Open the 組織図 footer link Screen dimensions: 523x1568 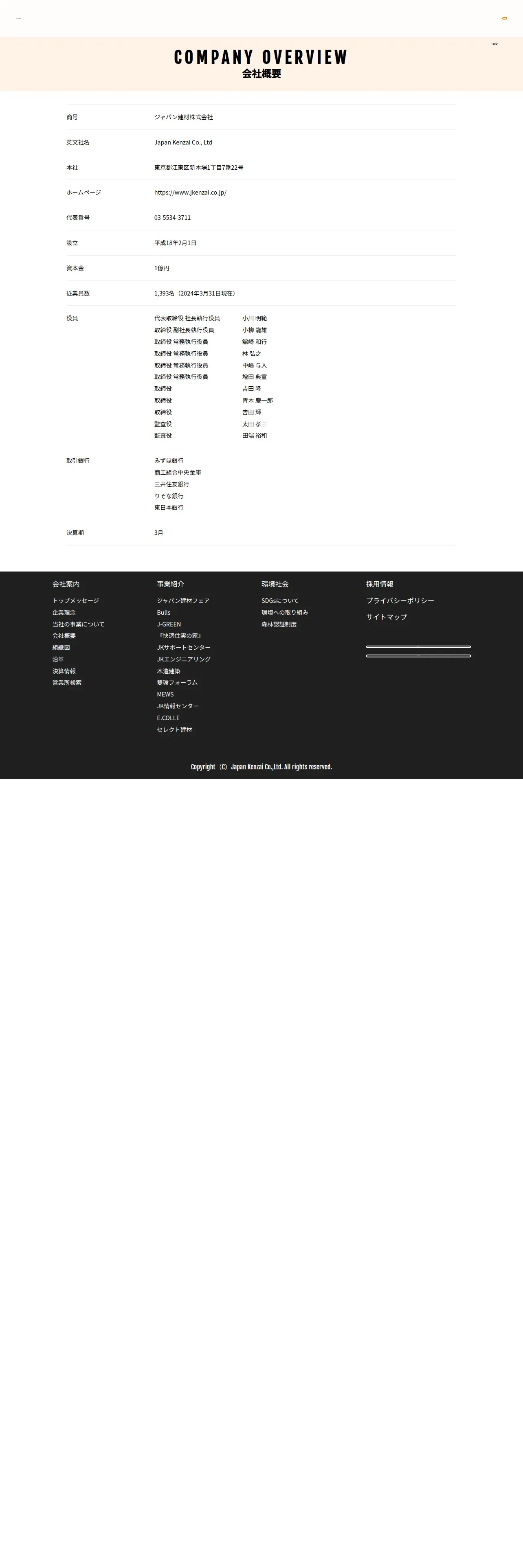61,648
